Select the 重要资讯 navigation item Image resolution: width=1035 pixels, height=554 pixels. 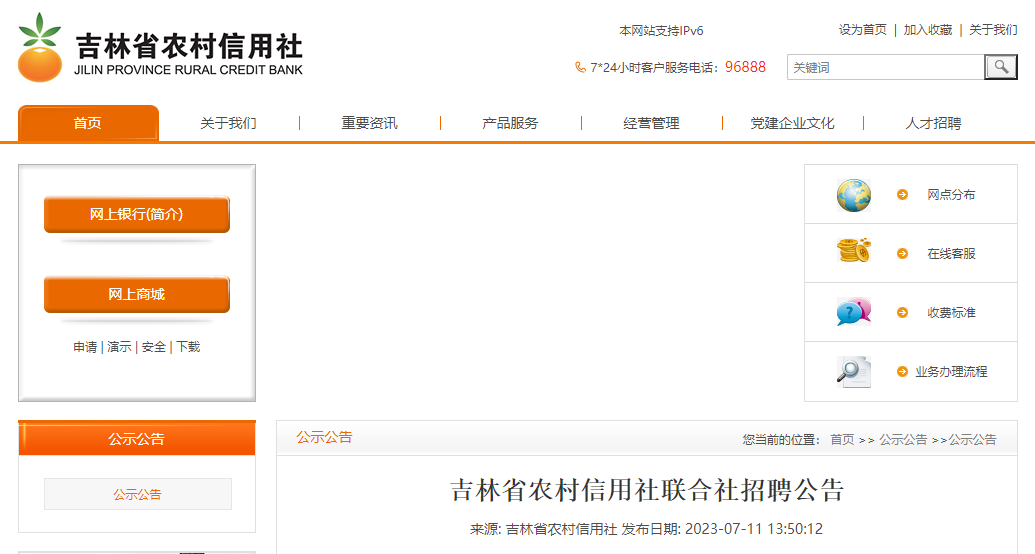(369, 123)
